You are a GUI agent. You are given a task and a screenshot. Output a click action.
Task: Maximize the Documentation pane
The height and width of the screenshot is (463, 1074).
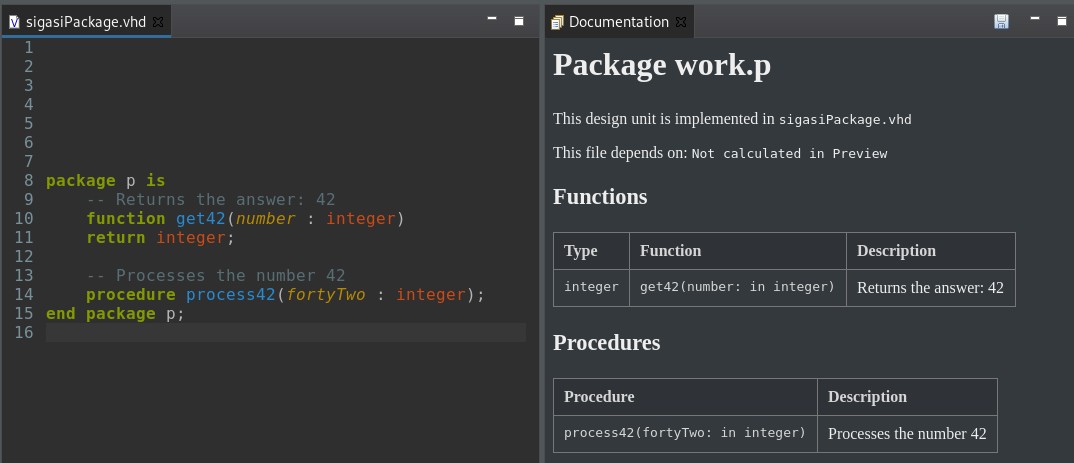point(1062,21)
